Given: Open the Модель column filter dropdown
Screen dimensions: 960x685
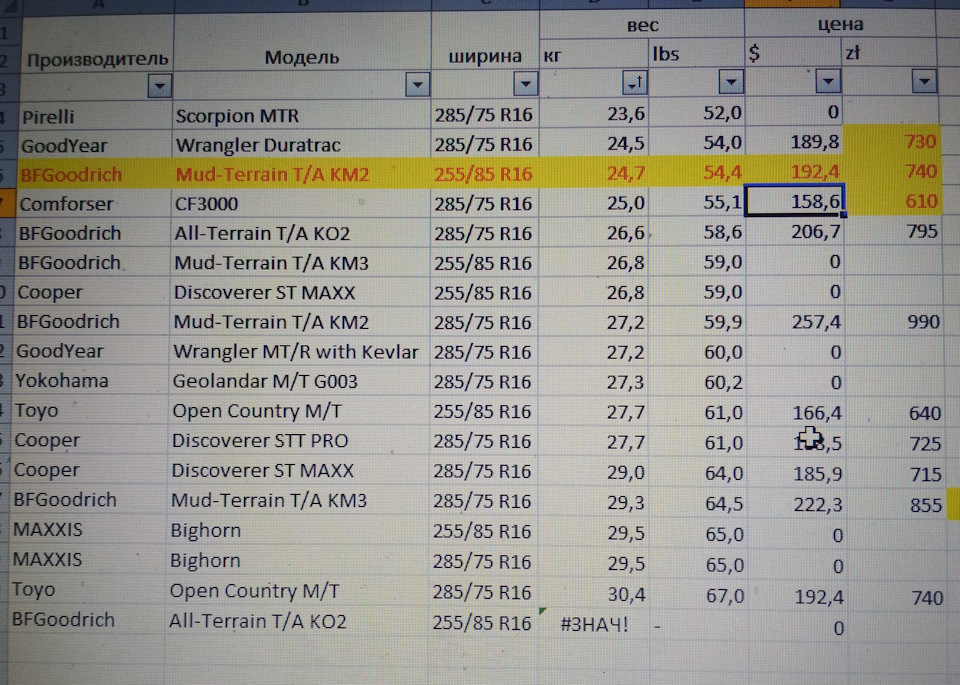Looking at the screenshot, I should pyautogui.click(x=417, y=85).
